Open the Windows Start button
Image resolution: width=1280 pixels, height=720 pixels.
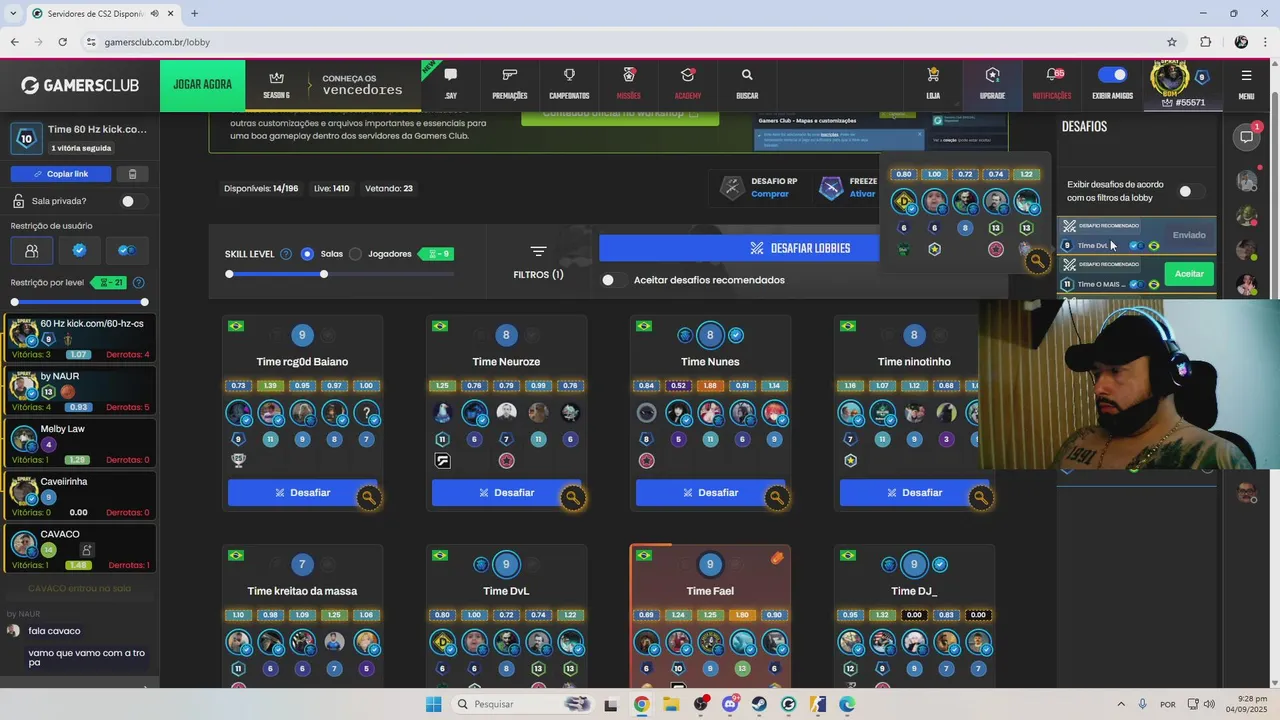coord(433,704)
